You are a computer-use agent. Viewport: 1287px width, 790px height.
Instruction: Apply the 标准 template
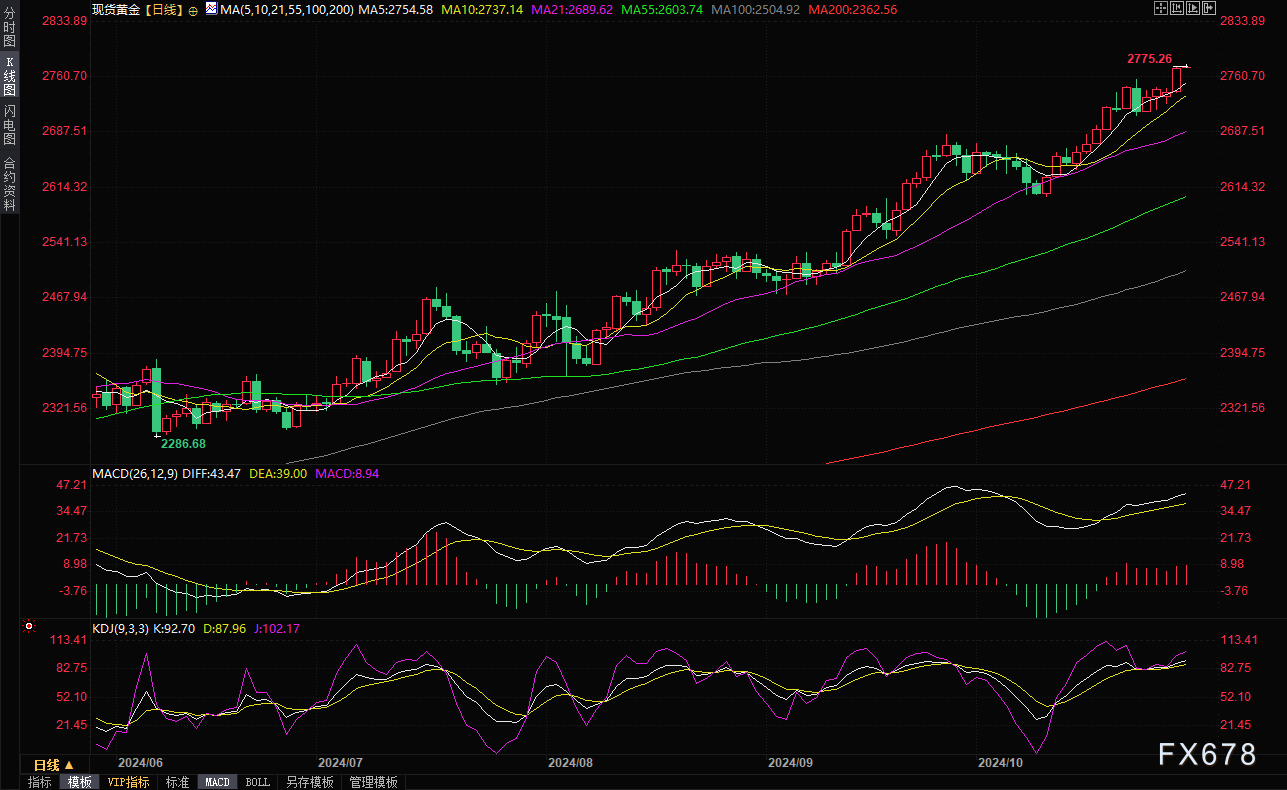177,782
